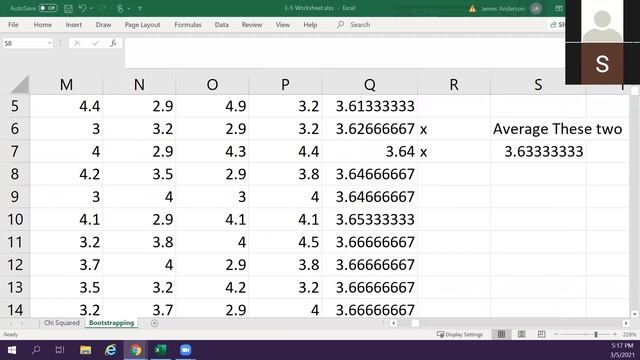Select row 10 header
This screenshot has height=360, width=640.
point(15,220)
